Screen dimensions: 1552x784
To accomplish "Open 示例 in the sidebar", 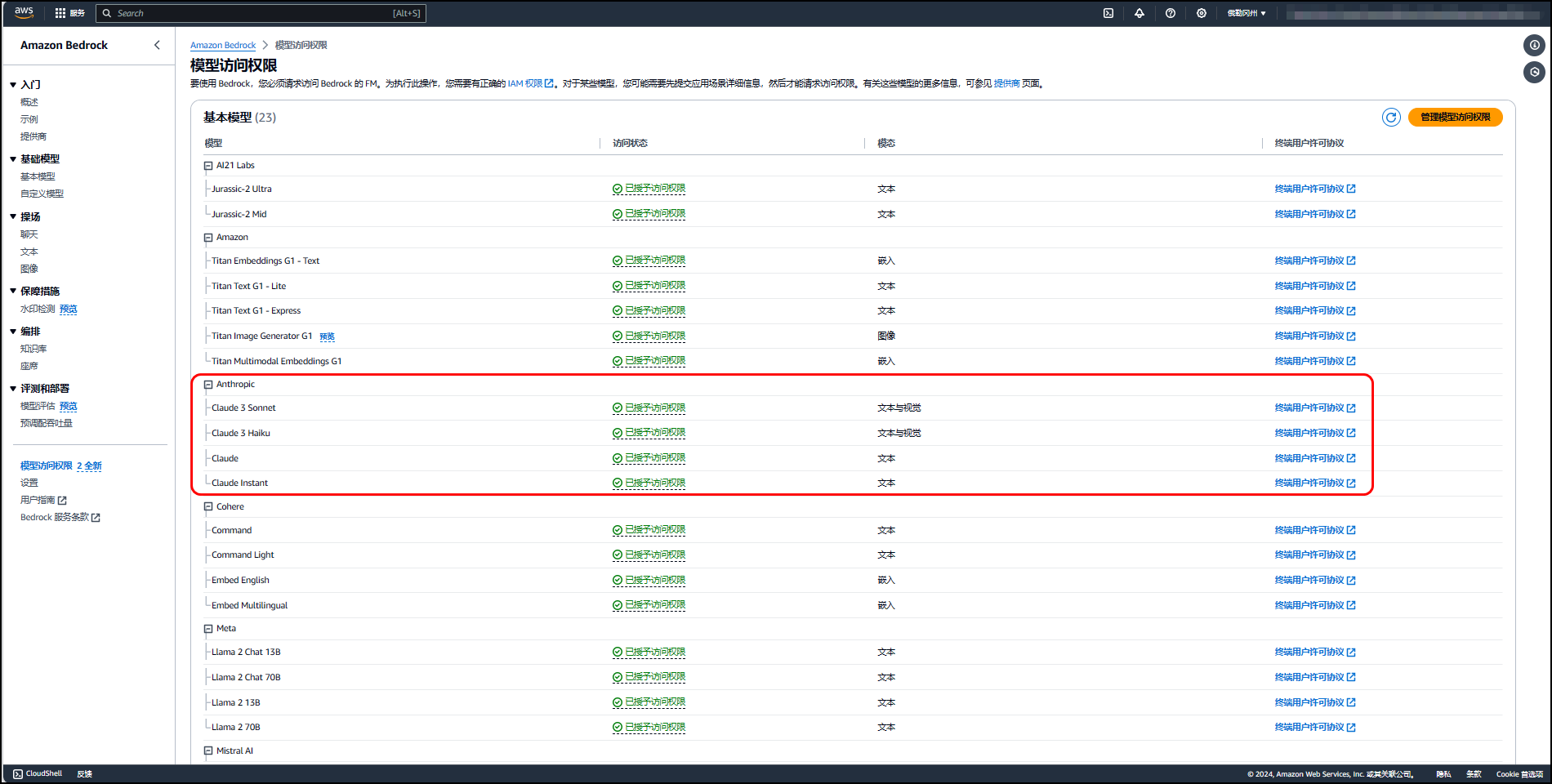I will pos(29,119).
